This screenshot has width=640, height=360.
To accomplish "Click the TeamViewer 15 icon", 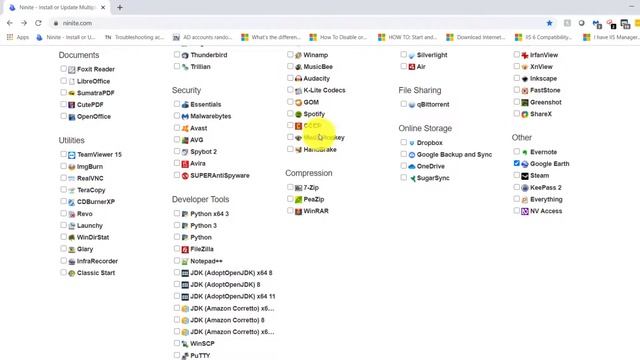I will (72, 155).
